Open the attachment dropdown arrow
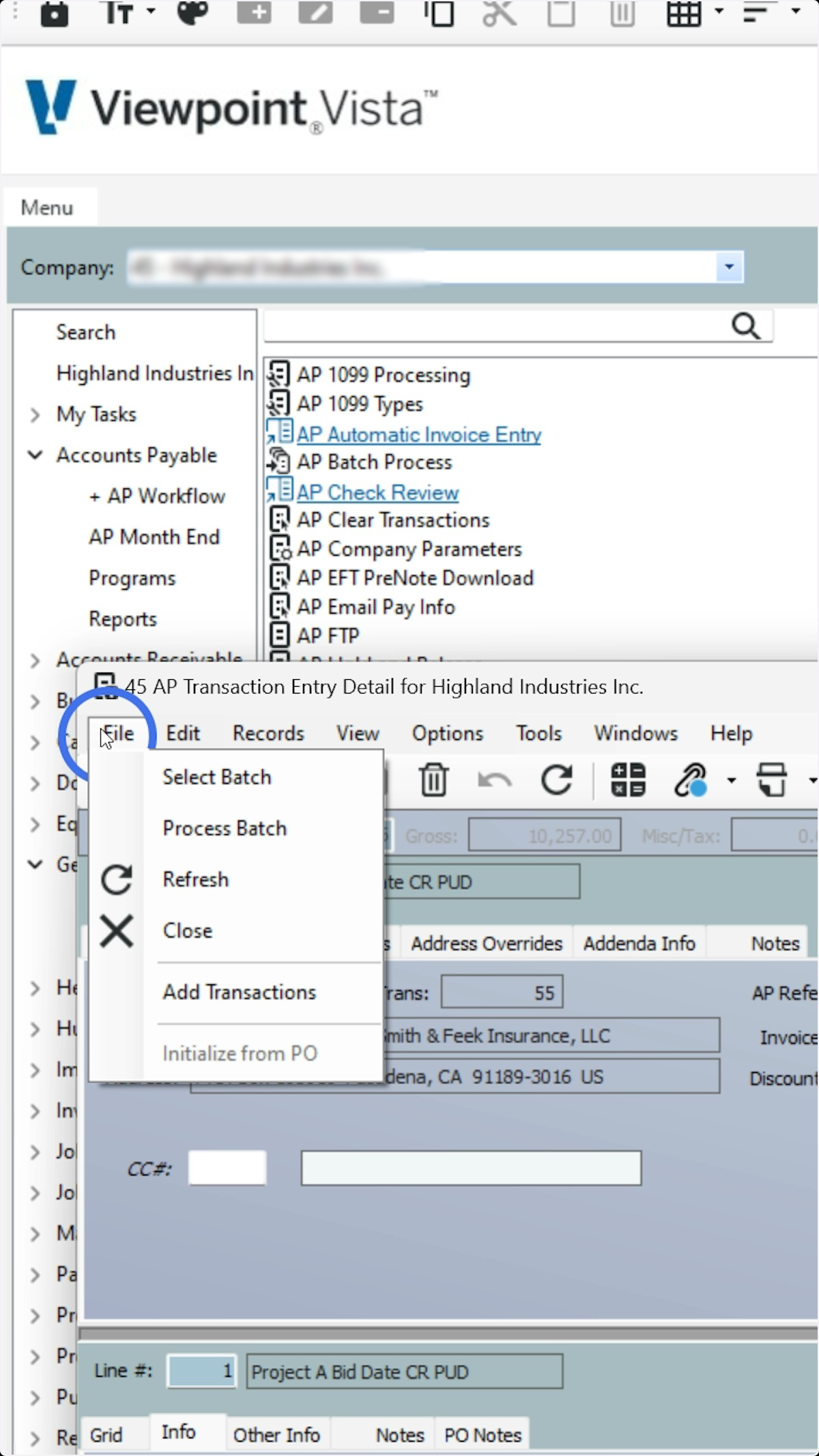The width and height of the screenshot is (819, 1456). pyautogui.click(x=731, y=780)
